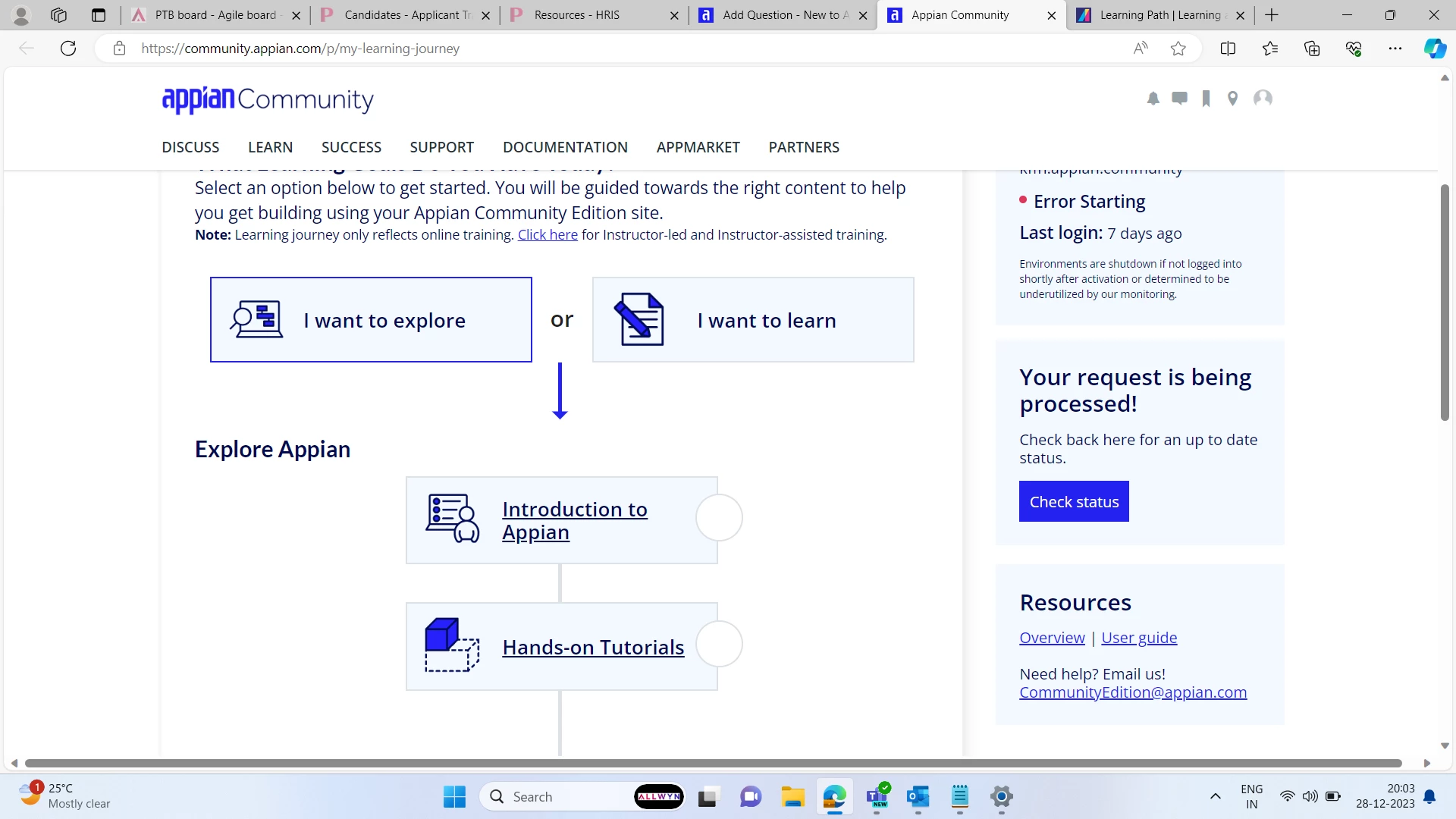
Task: Close the Appian Community tab
Action: tap(1051, 15)
